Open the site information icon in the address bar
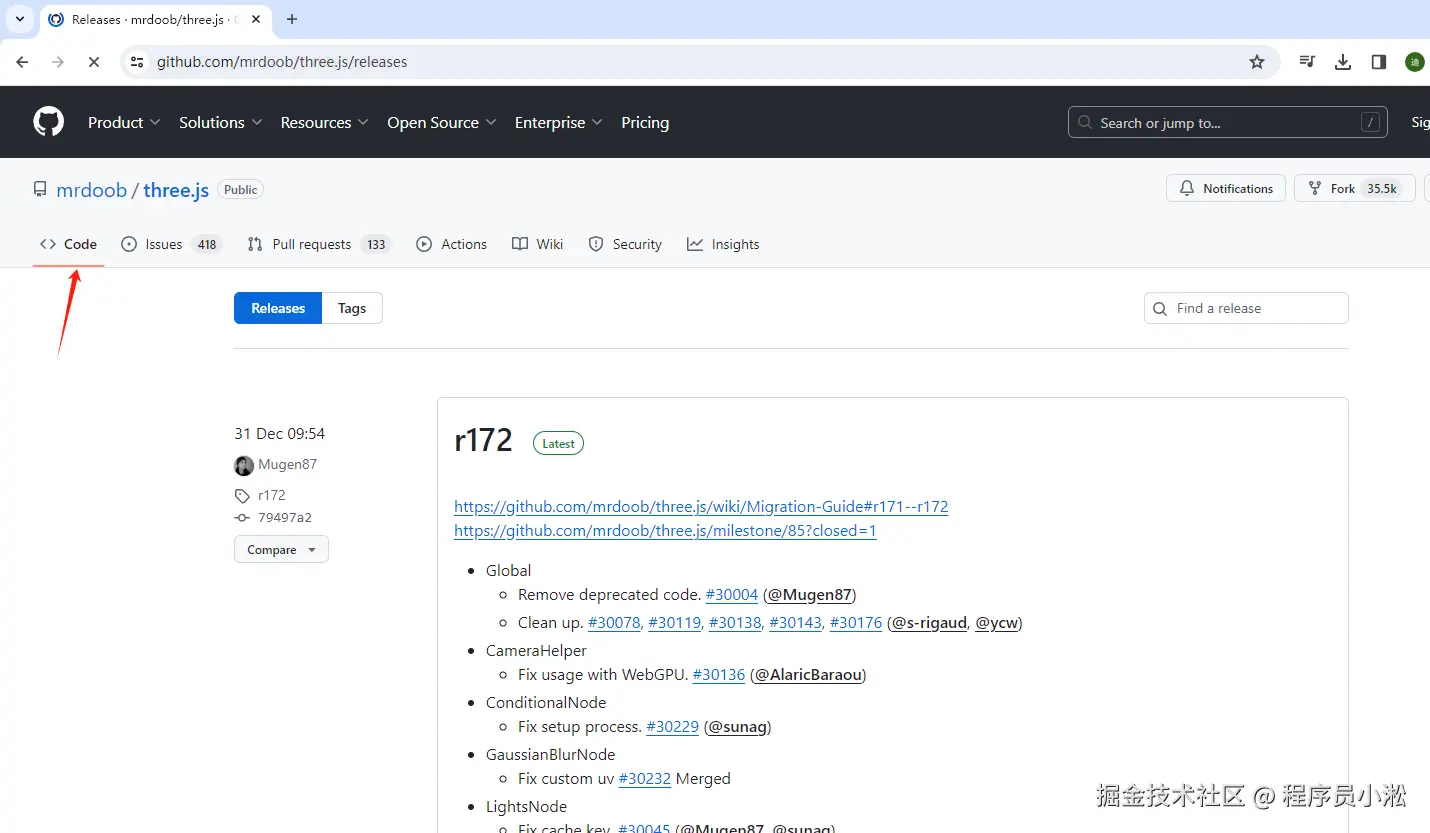Screen dimensions: 1430x833 pyautogui.click(x=138, y=62)
